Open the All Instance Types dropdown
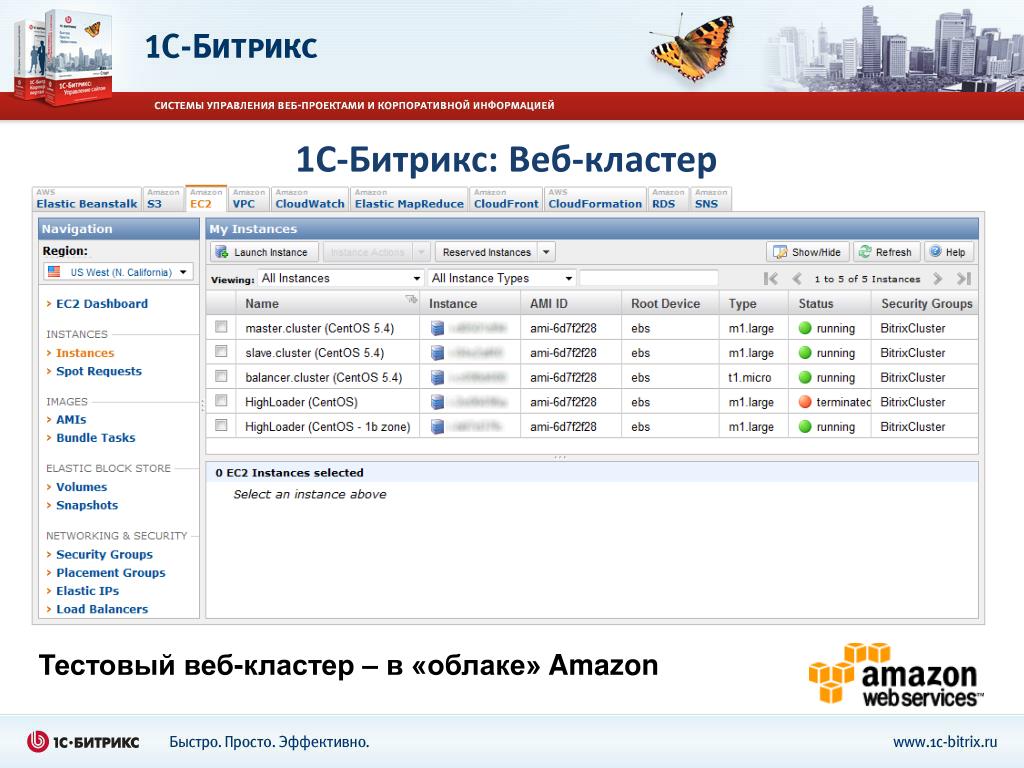The image size is (1024, 768). [x=502, y=278]
